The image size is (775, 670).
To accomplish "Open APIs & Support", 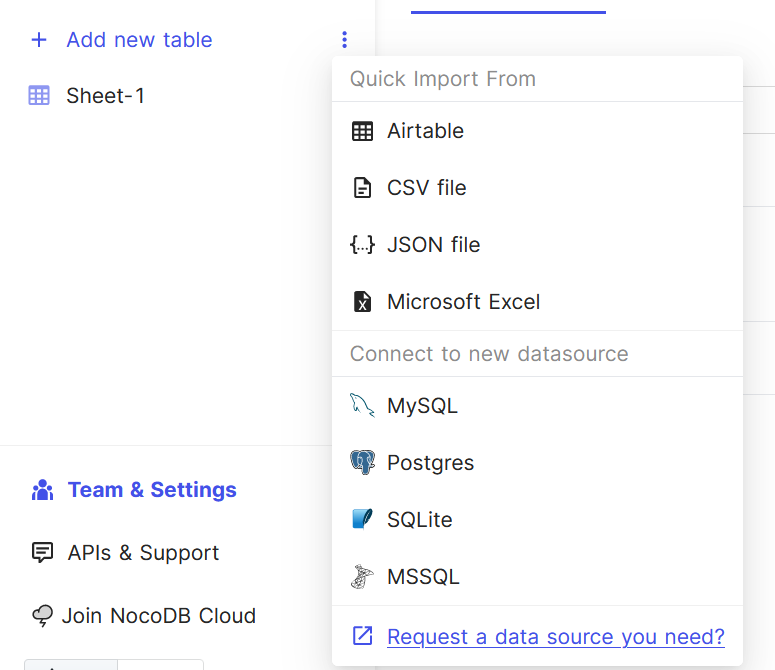I will (x=143, y=553).
